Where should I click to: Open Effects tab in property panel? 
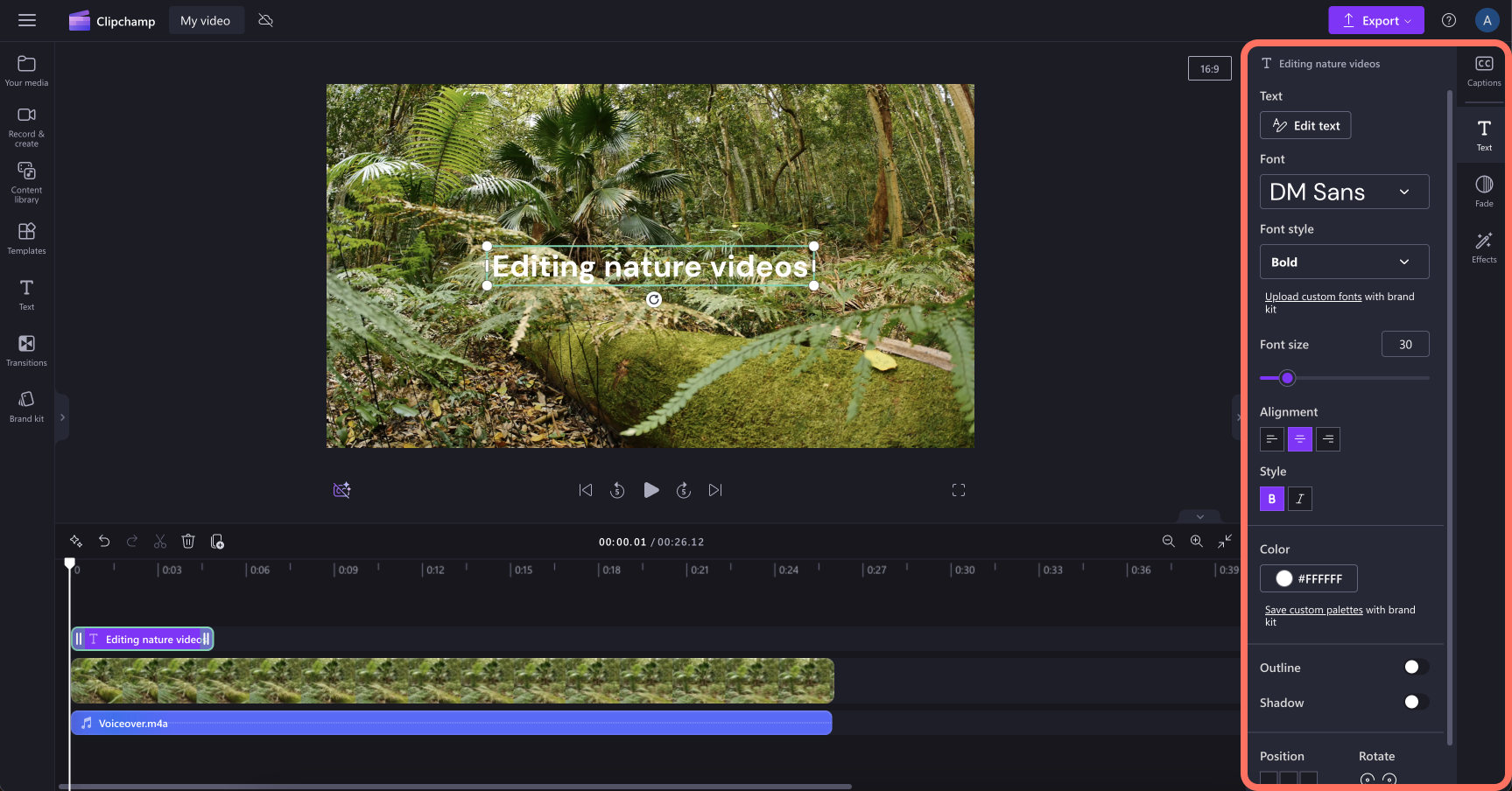click(1484, 247)
